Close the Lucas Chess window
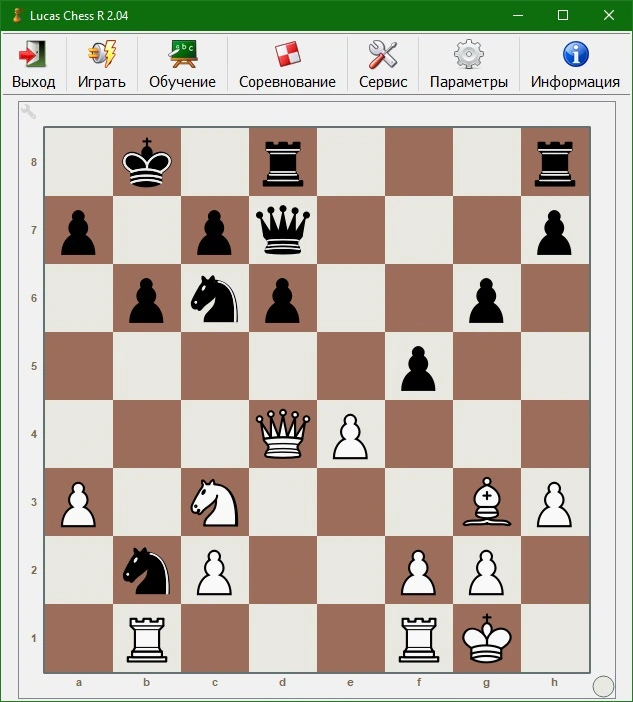The height and width of the screenshot is (702, 633). (609, 15)
